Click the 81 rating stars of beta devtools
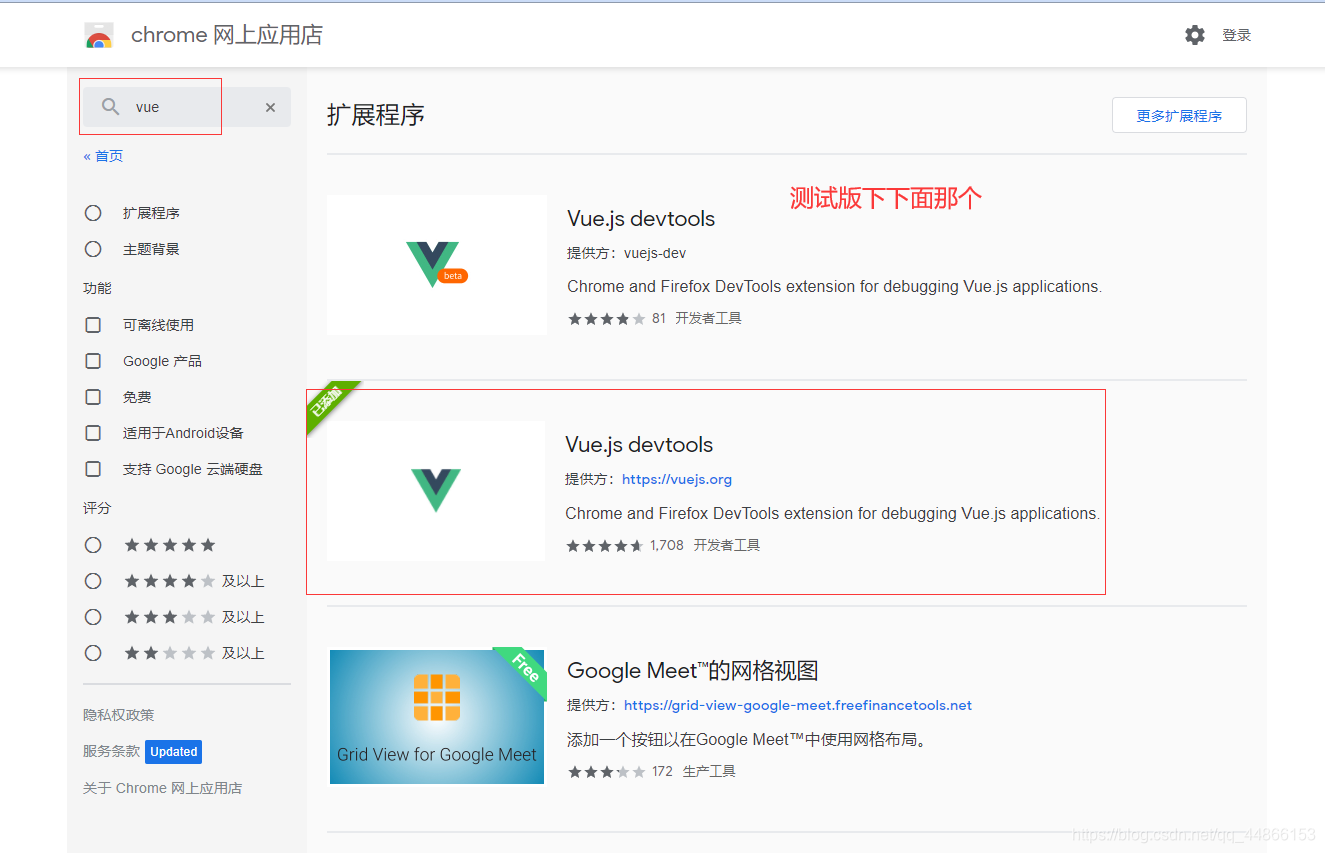 coord(607,319)
